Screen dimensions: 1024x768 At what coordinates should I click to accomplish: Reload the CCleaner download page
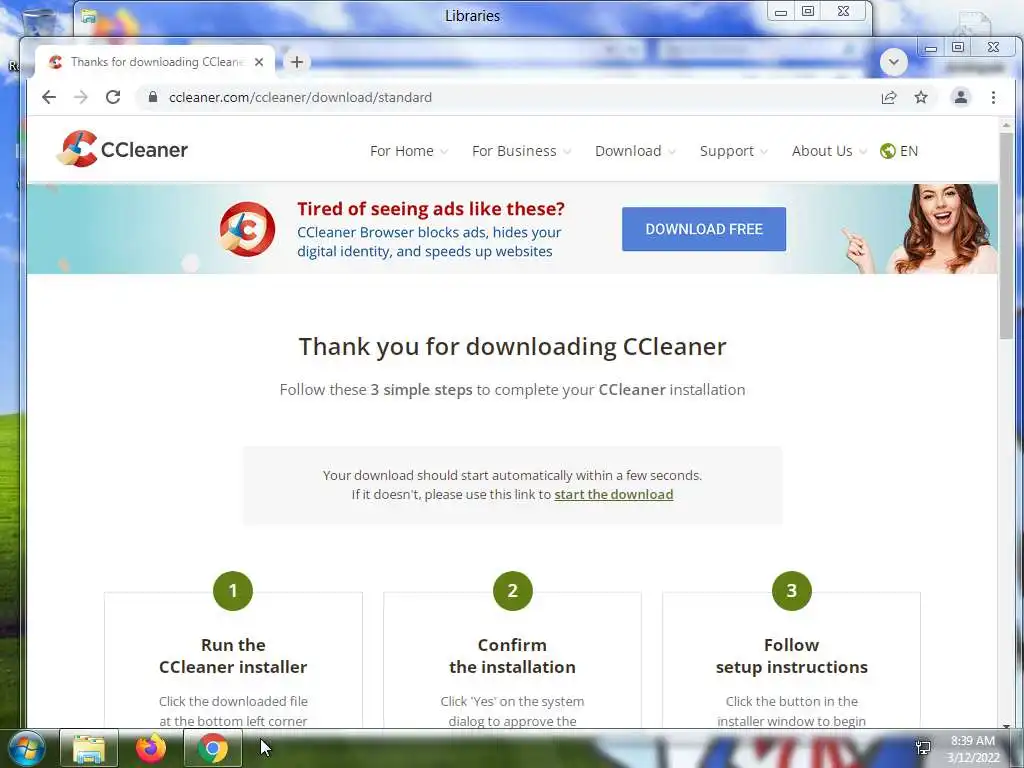pos(113,97)
